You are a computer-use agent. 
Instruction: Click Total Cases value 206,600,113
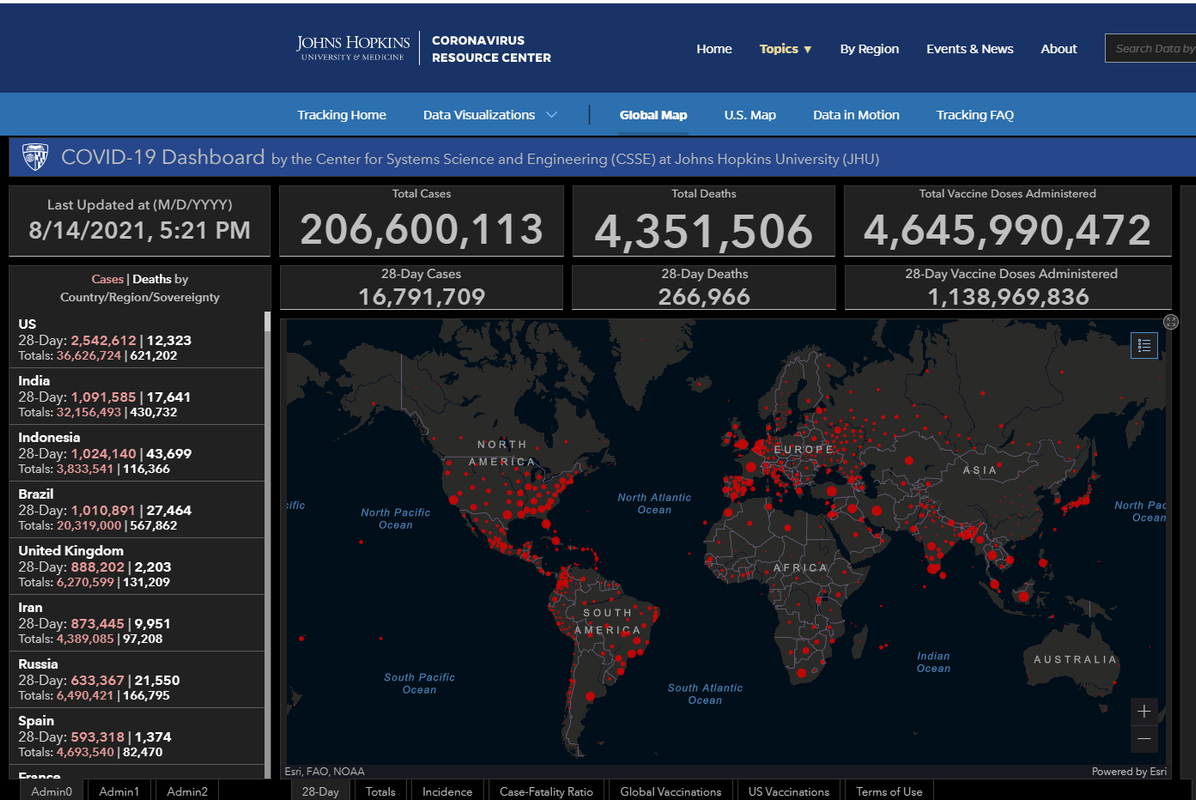tap(422, 230)
